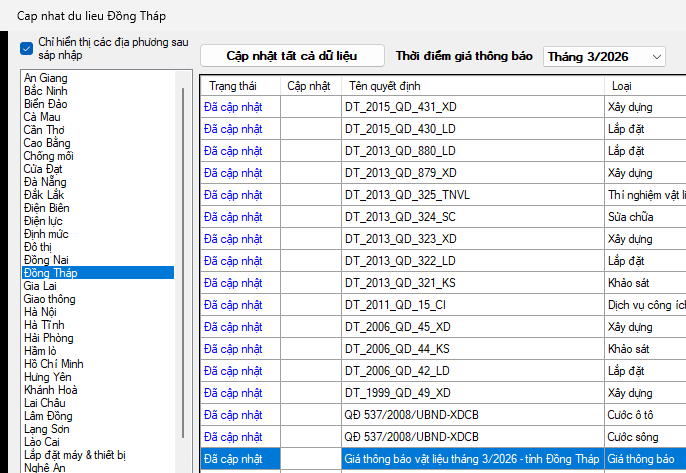Click the 'Cập nhật tất cả dữ liệu' button

pos(291,56)
